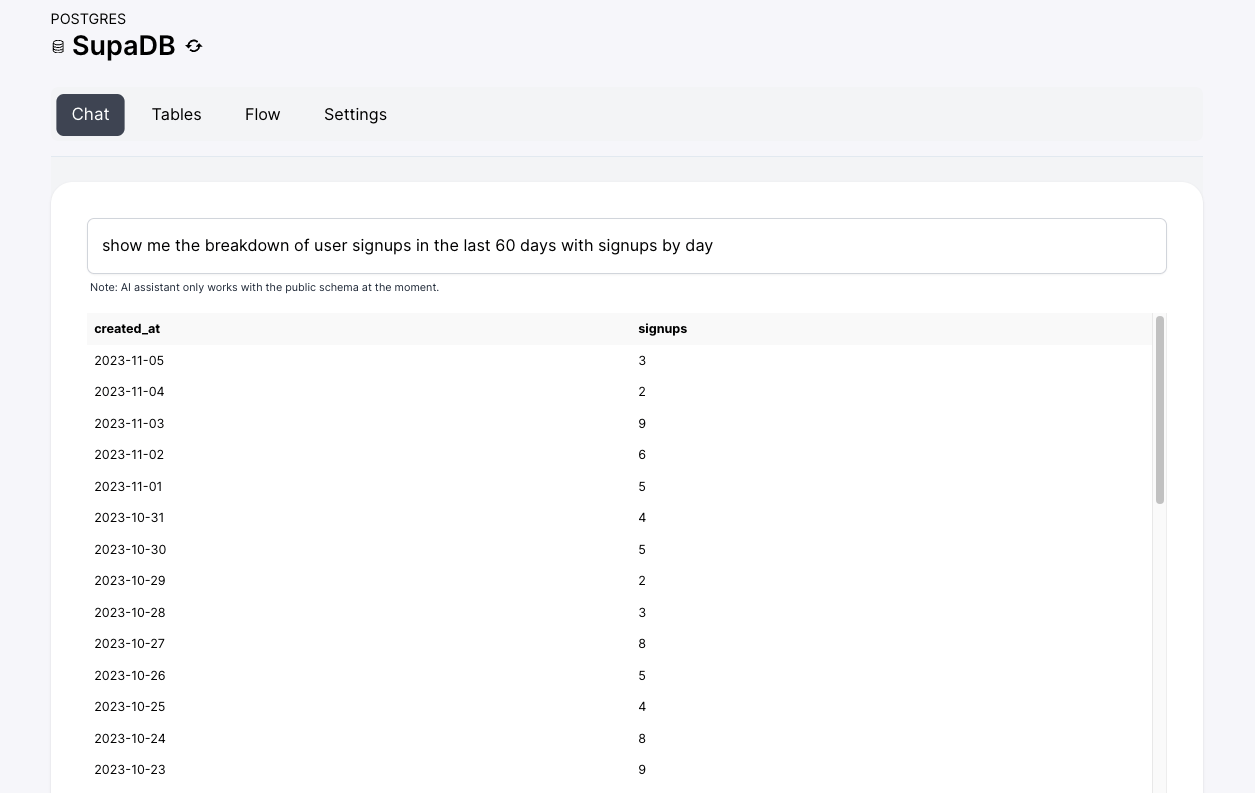The image size is (1255, 793).
Task: Click the signups value for 2023-10-27
Action: click(642, 644)
